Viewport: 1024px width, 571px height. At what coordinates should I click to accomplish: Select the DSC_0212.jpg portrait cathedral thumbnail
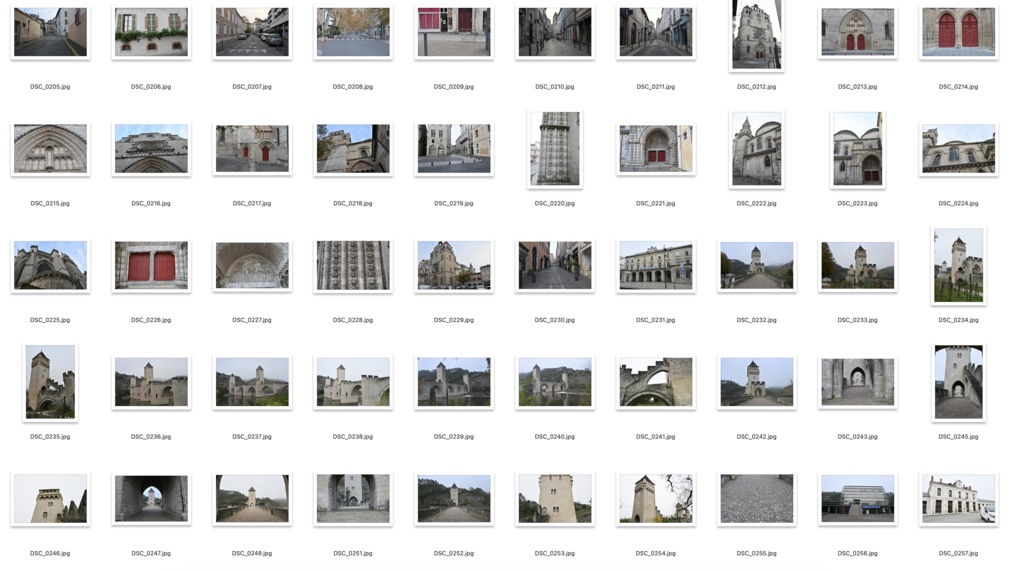pyautogui.click(x=756, y=35)
